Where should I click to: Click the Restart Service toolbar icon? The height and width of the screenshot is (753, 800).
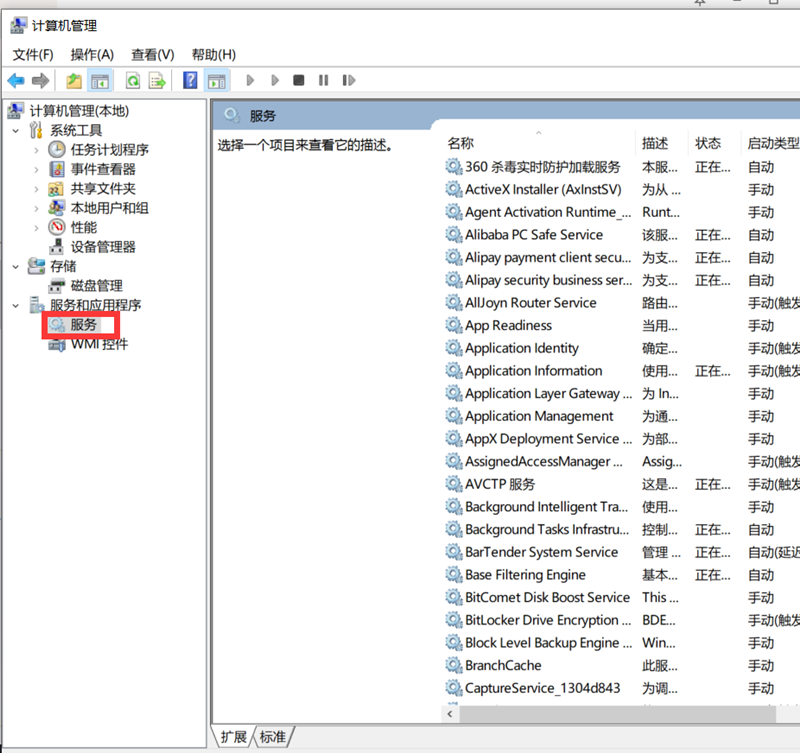[x=348, y=81]
